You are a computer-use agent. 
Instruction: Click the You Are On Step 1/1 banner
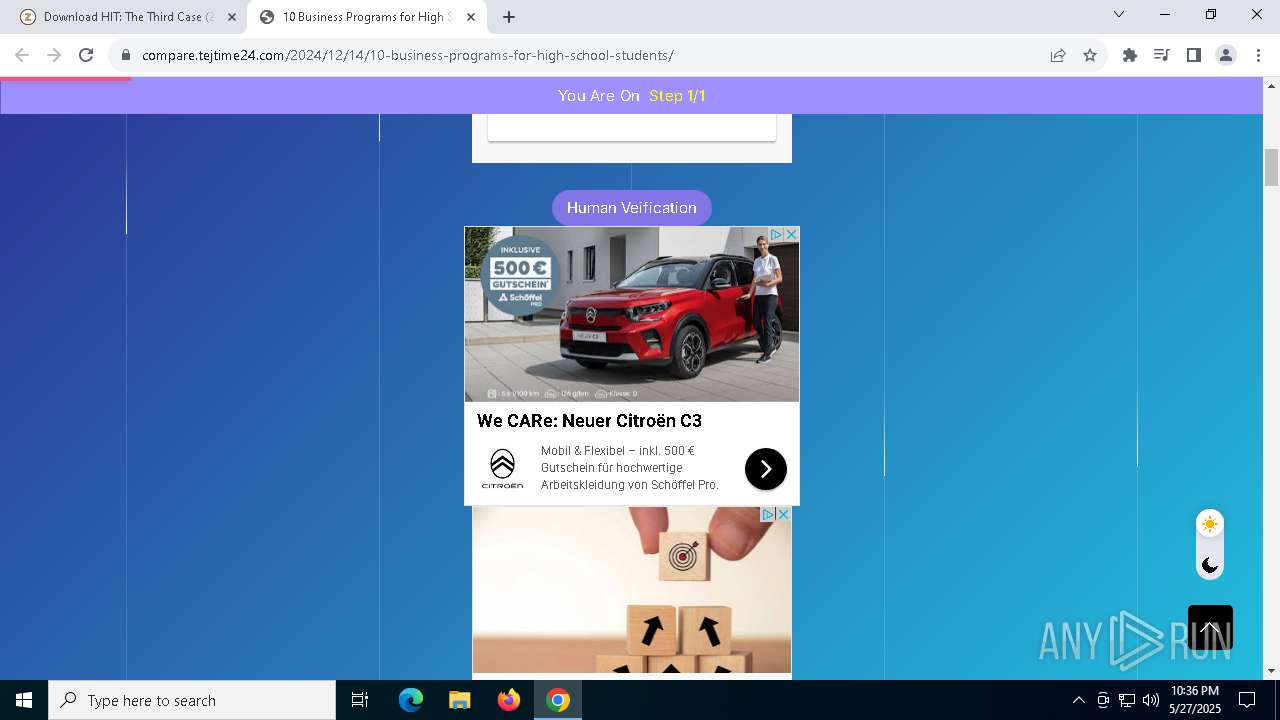tap(632, 96)
